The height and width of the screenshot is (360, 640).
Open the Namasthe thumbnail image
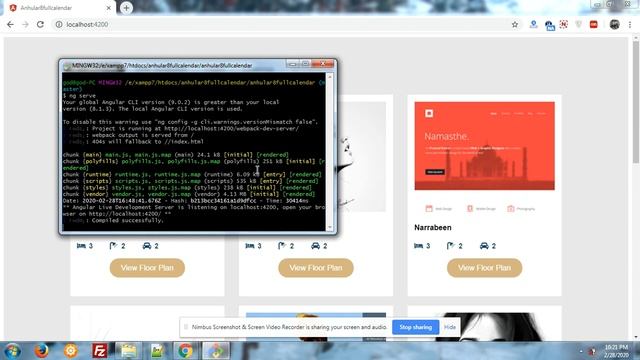[484, 146]
